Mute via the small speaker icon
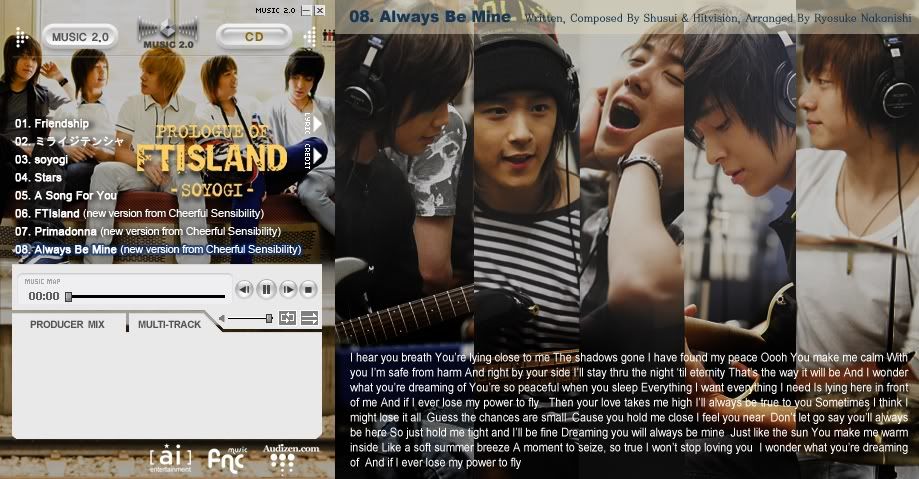919x479 pixels. coord(222,318)
